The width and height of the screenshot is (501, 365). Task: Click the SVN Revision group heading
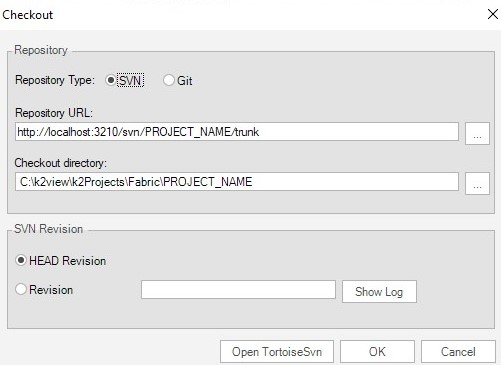pyautogui.click(x=48, y=229)
